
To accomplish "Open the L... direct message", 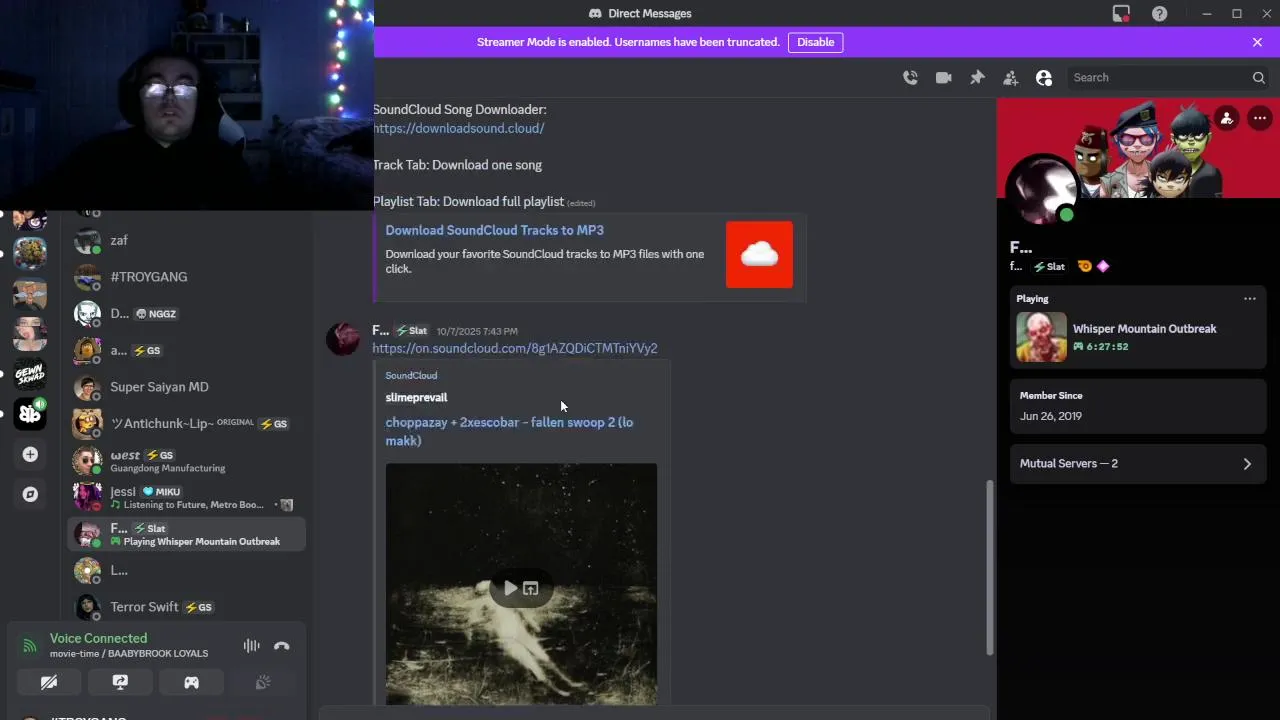I will 186,571.
